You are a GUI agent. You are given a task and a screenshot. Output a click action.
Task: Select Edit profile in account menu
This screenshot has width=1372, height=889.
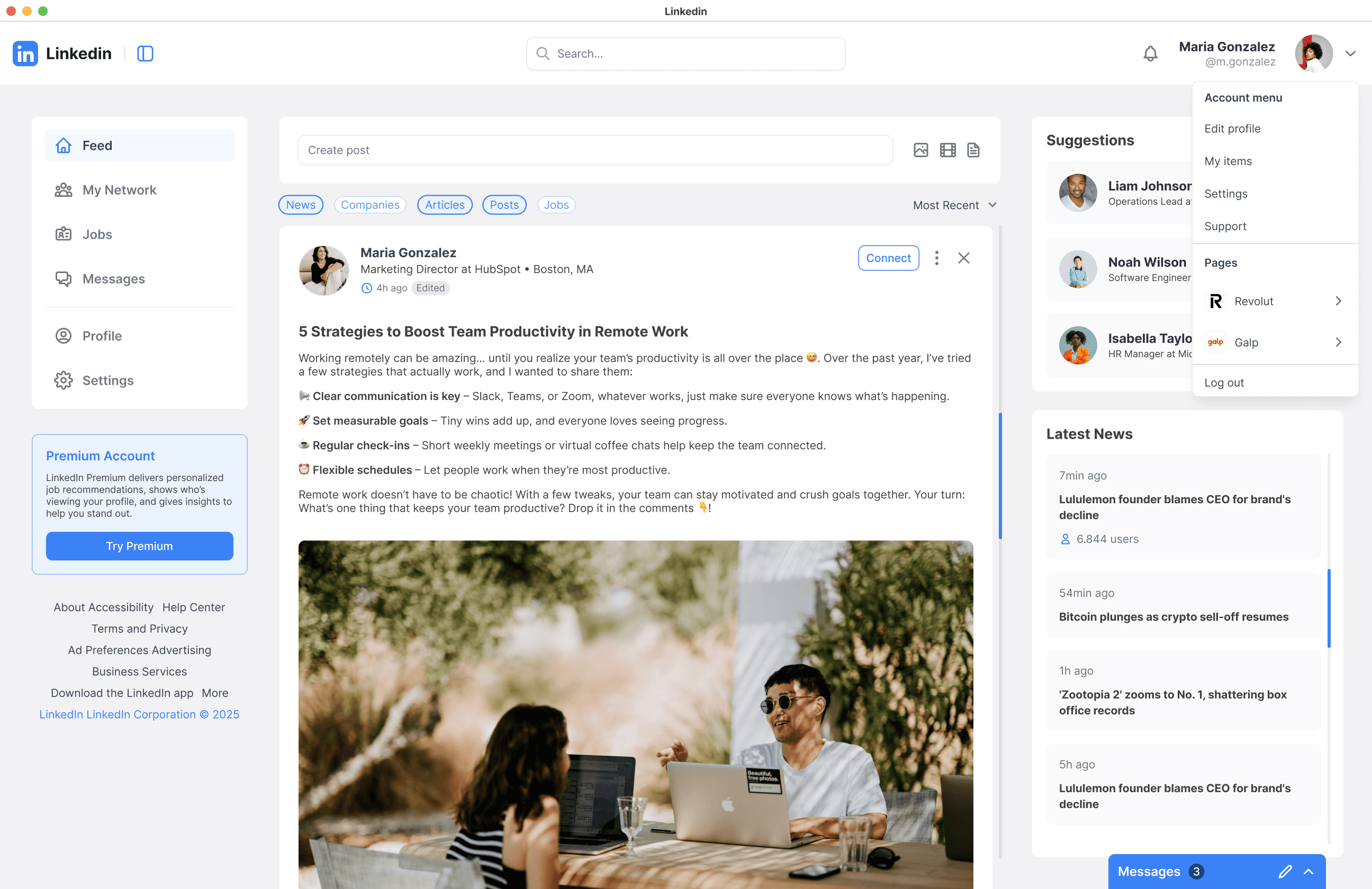[1232, 129]
